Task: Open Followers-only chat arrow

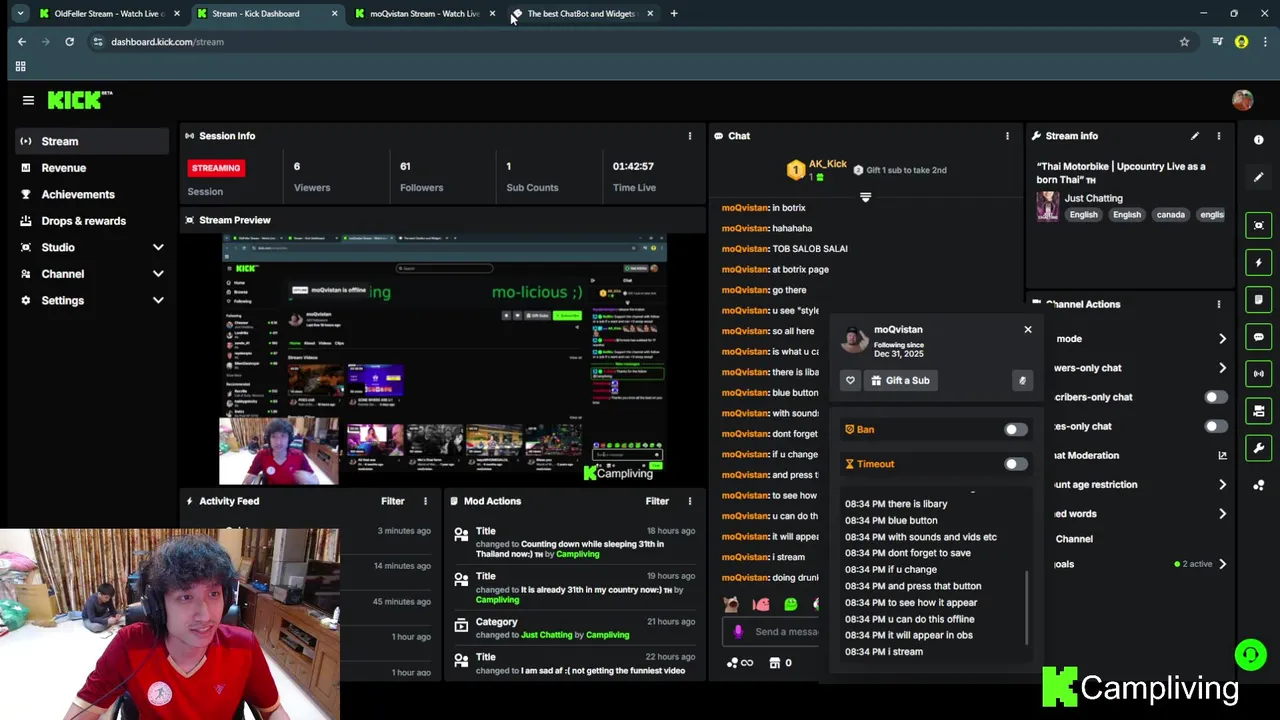Action: pyautogui.click(x=1222, y=368)
